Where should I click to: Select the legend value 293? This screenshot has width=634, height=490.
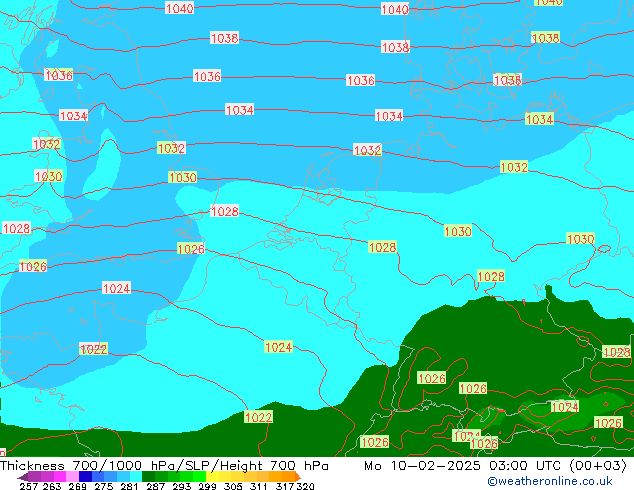tap(182, 486)
